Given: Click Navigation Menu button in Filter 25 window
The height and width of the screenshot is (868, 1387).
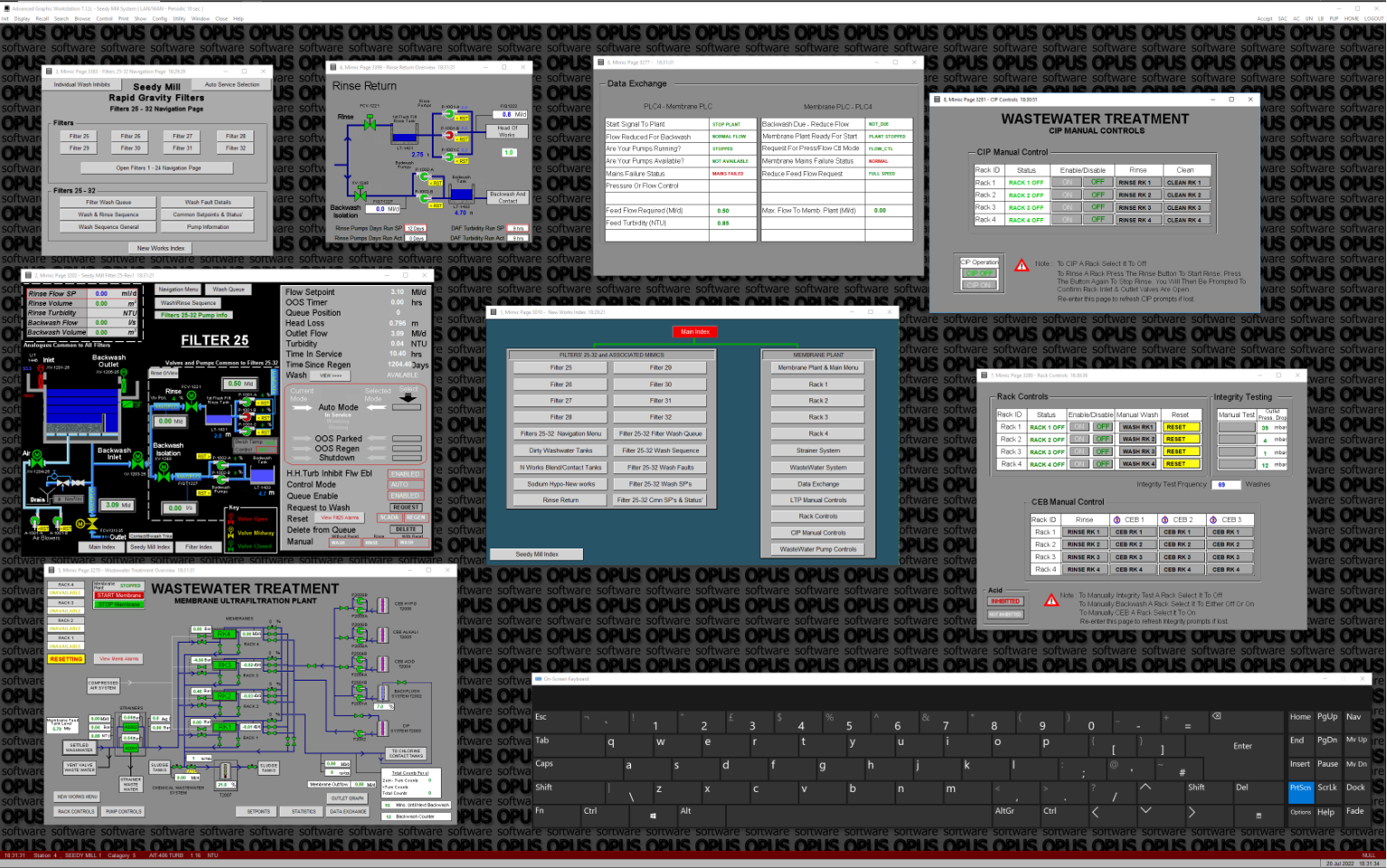Looking at the screenshot, I should [177, 290].
